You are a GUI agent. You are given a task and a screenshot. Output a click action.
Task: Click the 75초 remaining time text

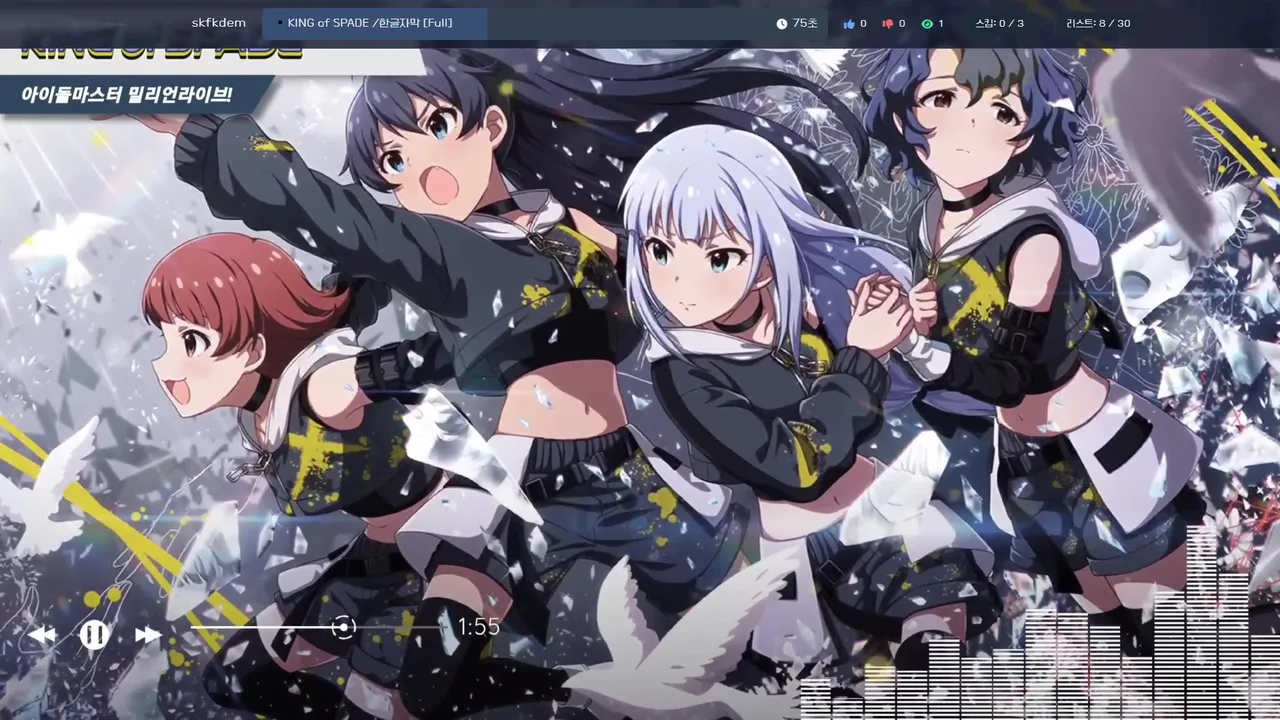tap(805, 23)
